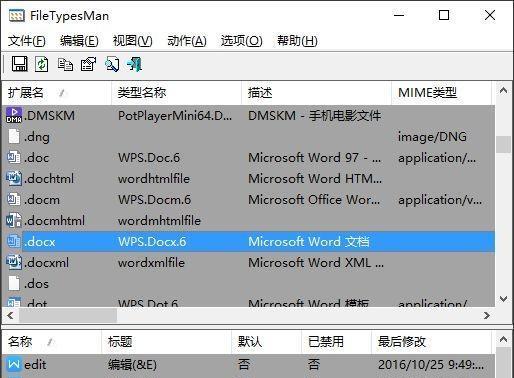Select the .docxml extension row

(x=248, y=262)
